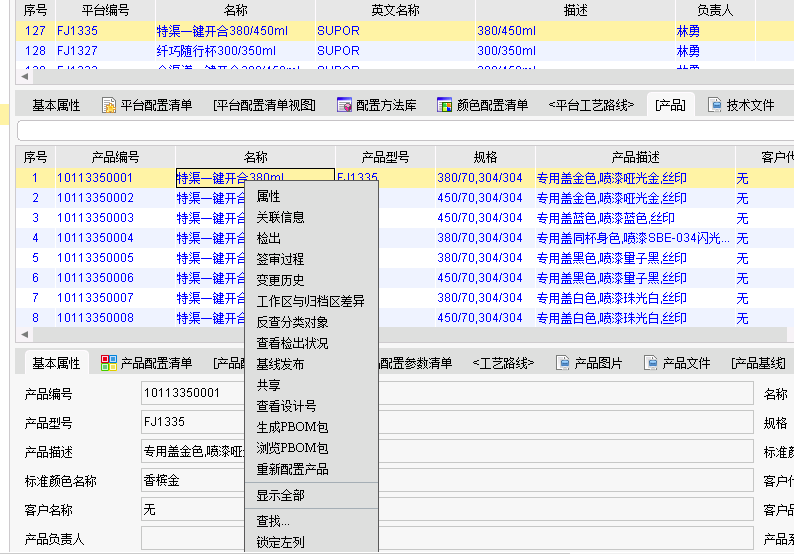Click the 技术文件 tab icon

point(715,105)
